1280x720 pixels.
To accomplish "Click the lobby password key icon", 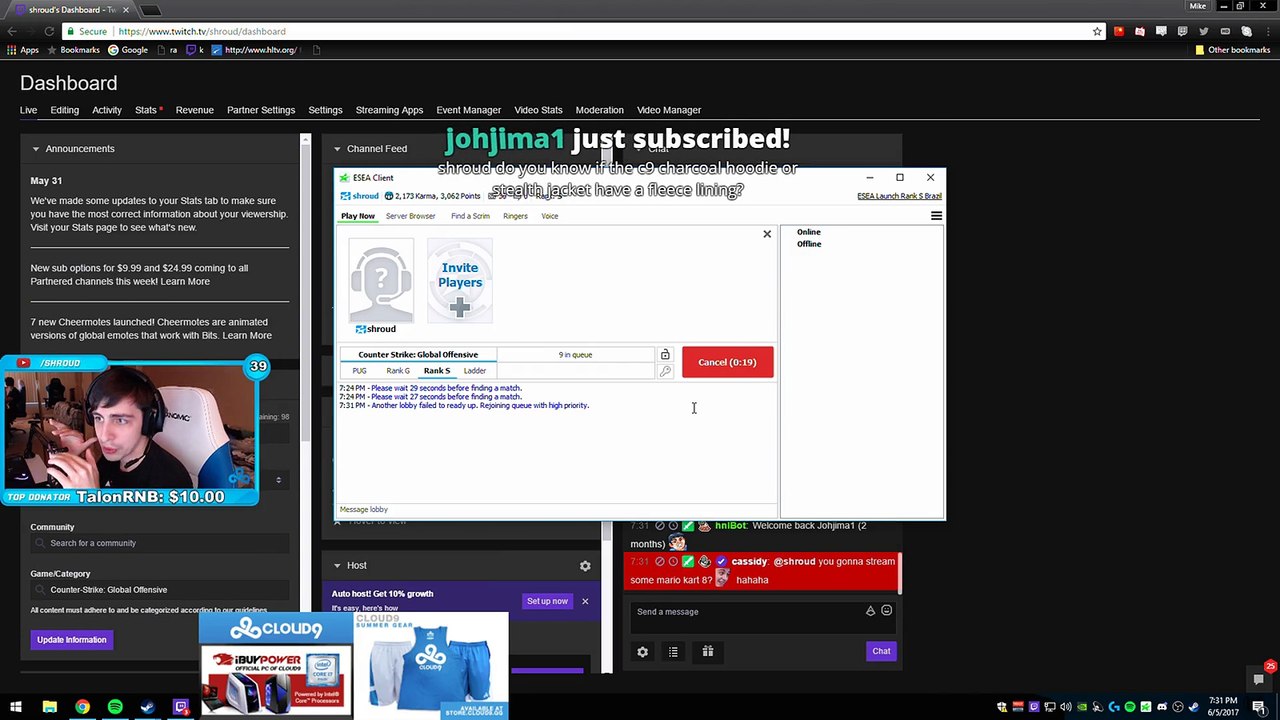I will [x=665, y=371].
